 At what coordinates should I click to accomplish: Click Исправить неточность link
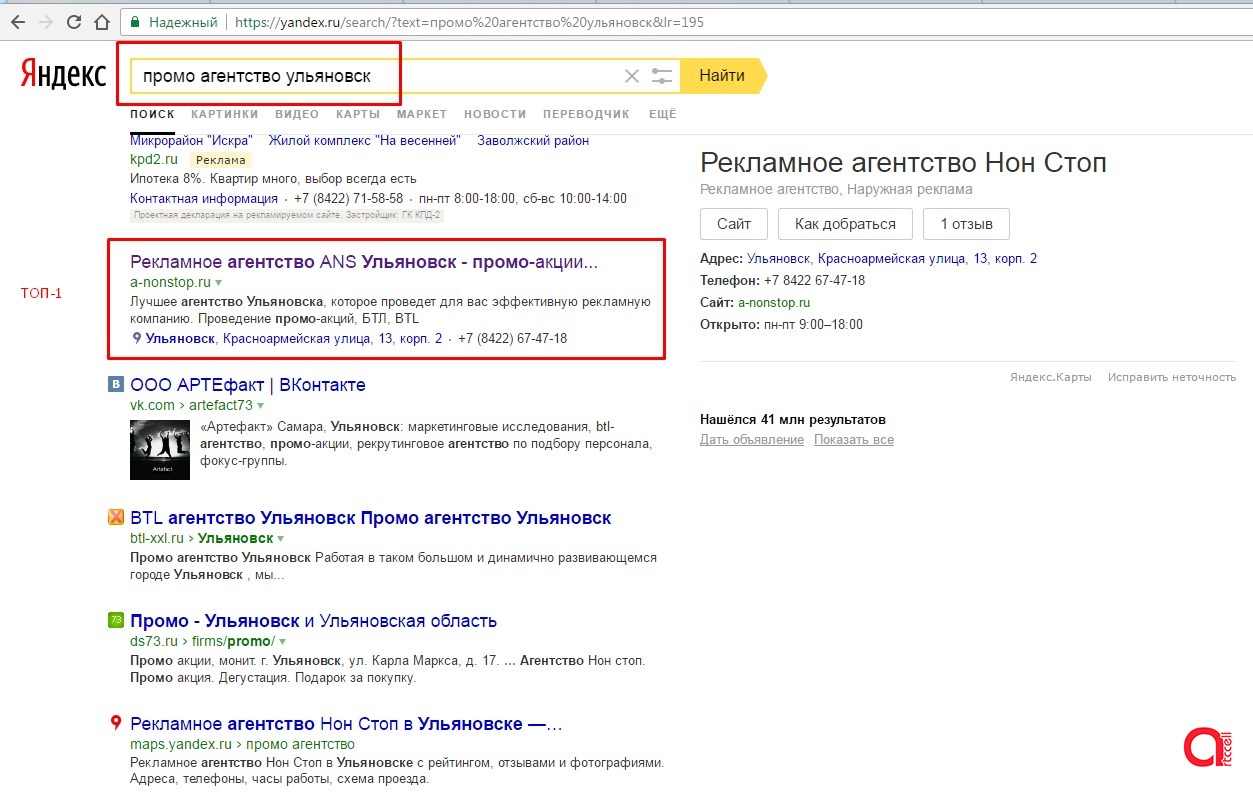pyautogui.click(x=1173, y=377)
